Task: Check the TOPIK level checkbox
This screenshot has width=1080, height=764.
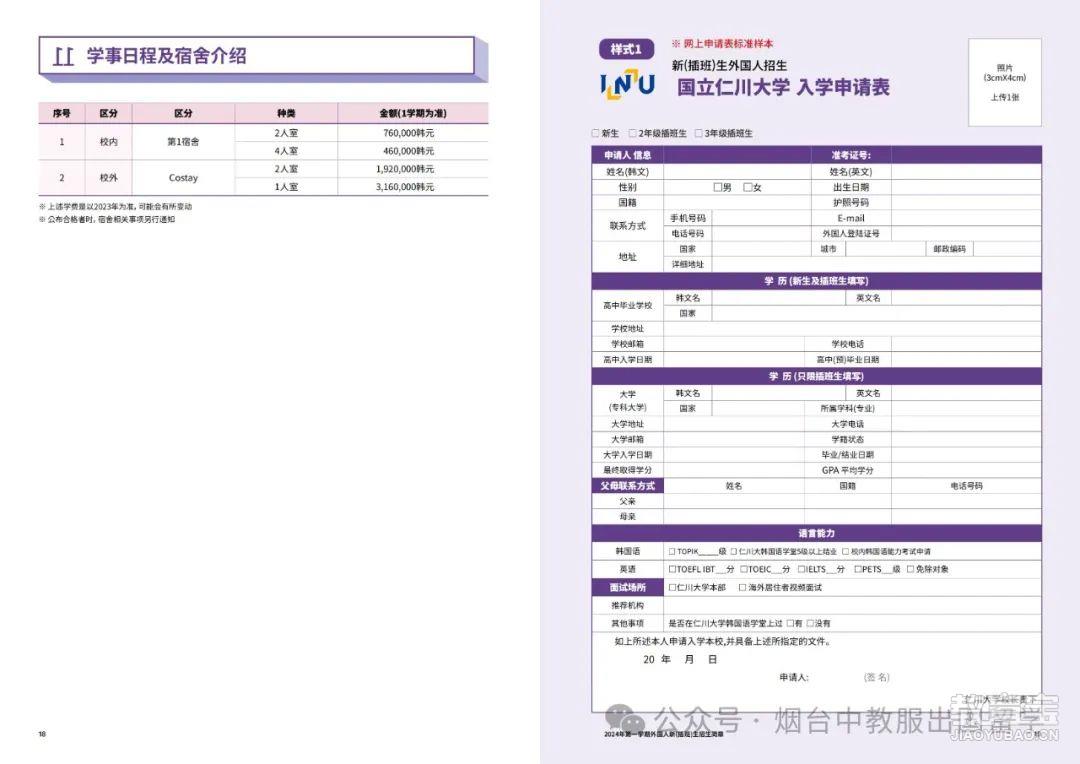Action: 672,551
